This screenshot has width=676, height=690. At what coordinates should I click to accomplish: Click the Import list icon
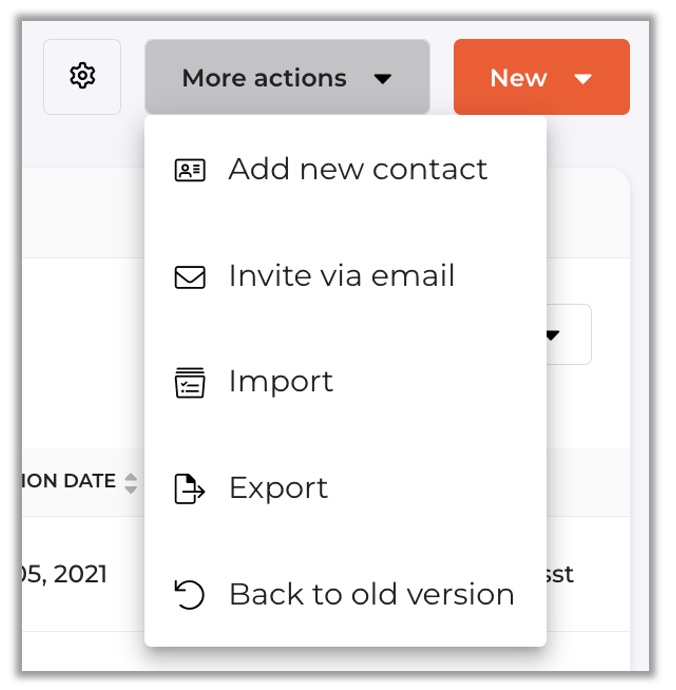[190, 383]
